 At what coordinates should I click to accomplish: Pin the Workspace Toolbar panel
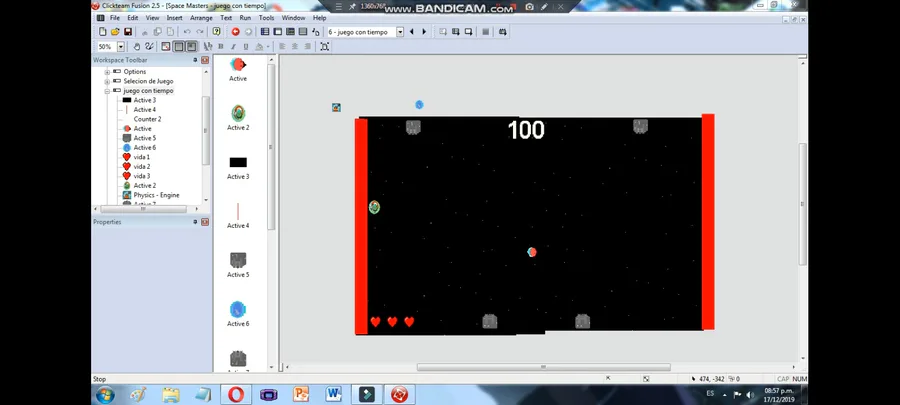coord(195,60)
